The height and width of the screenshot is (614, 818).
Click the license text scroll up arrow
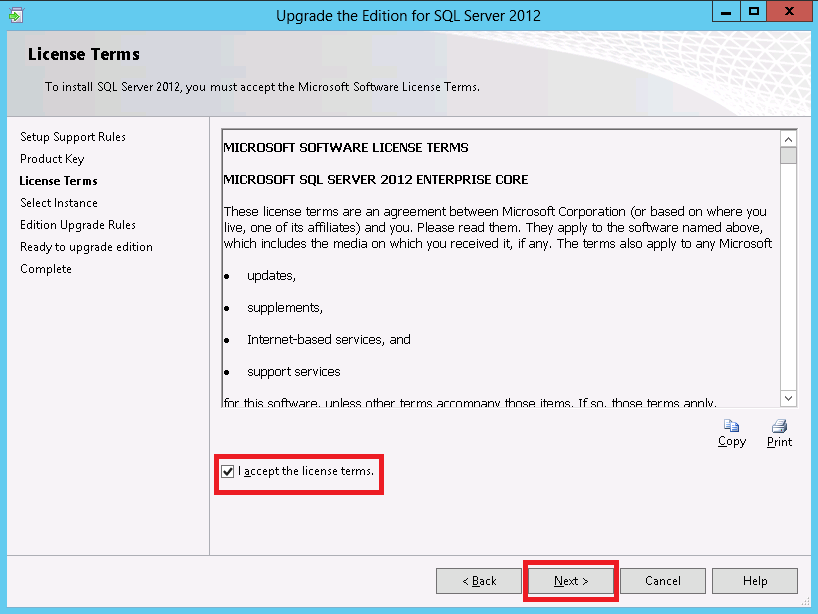coord(788,139)
